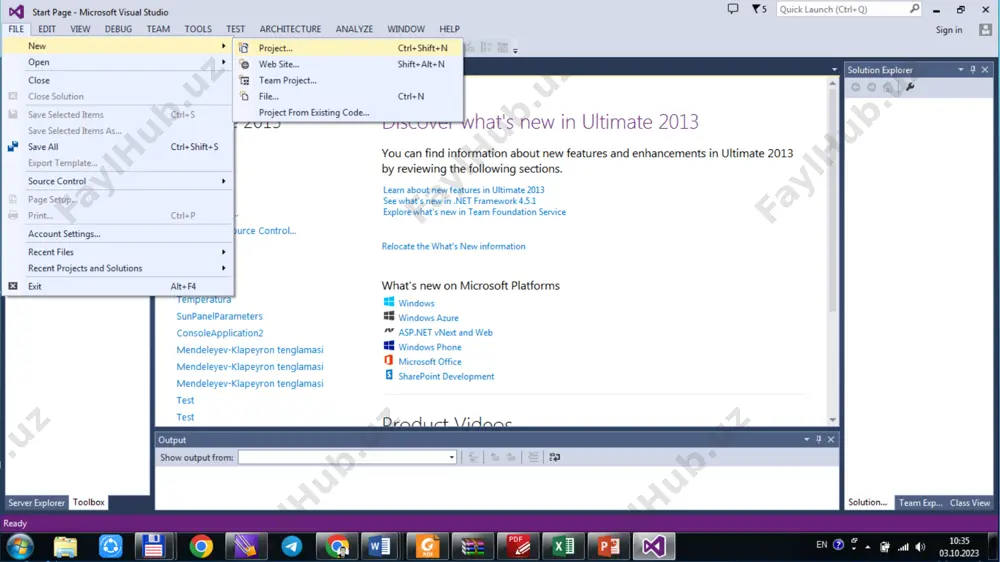1000x562 pixels.
Task: Open Excel from the taskbar
Action: coord(564,547)
